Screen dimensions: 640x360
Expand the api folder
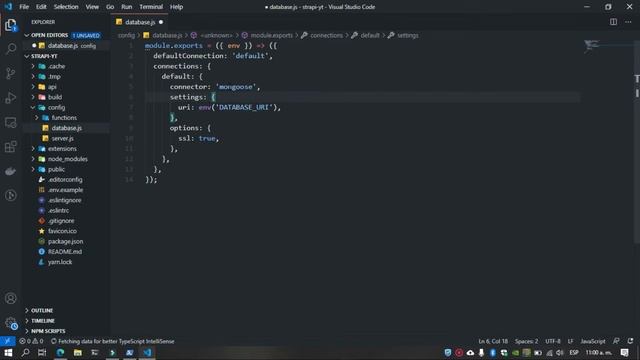click(52, 87)
